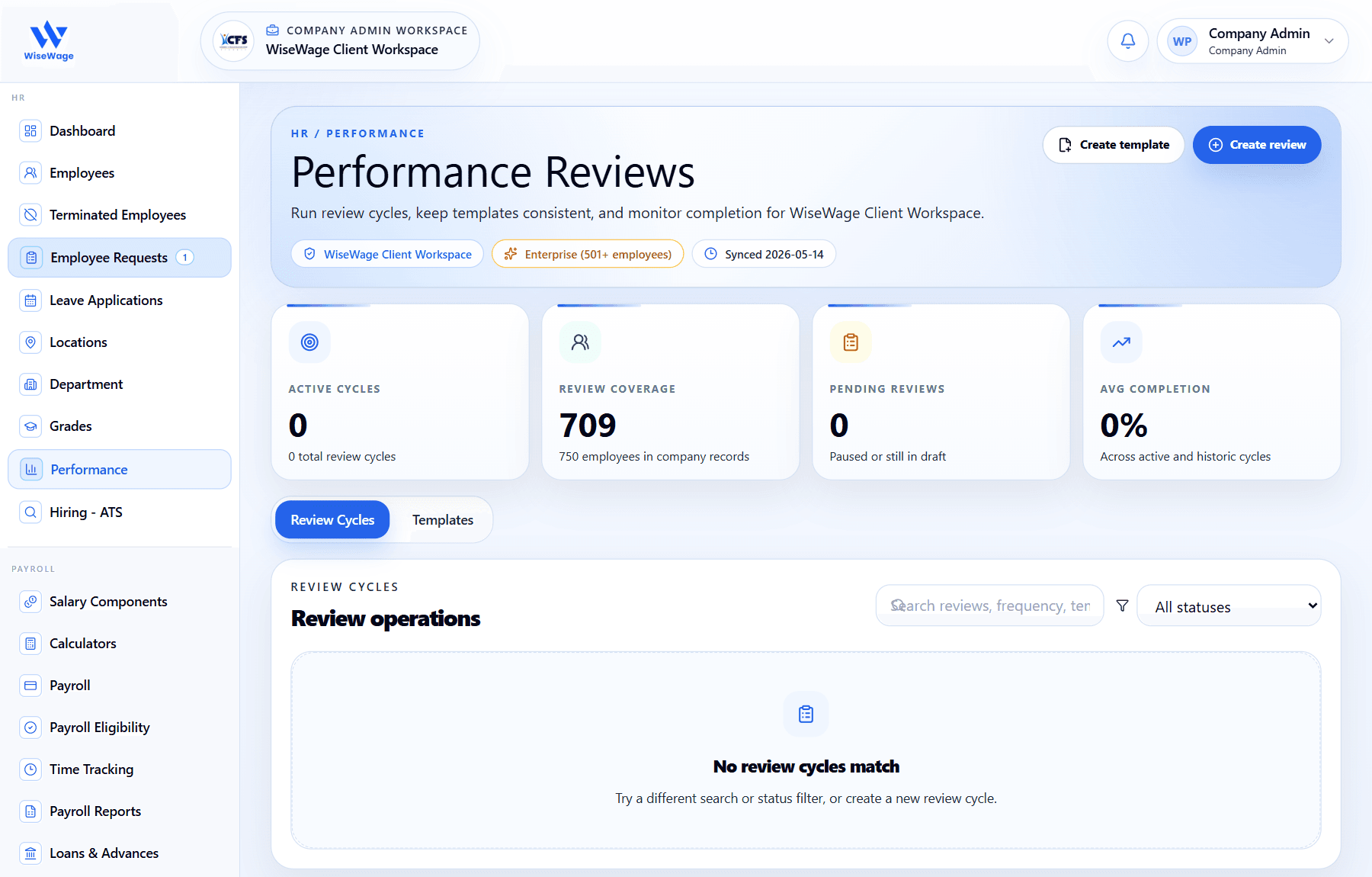The image size is (1372, 877).
Task: Click the Locations pin icon
Action: 30,342
